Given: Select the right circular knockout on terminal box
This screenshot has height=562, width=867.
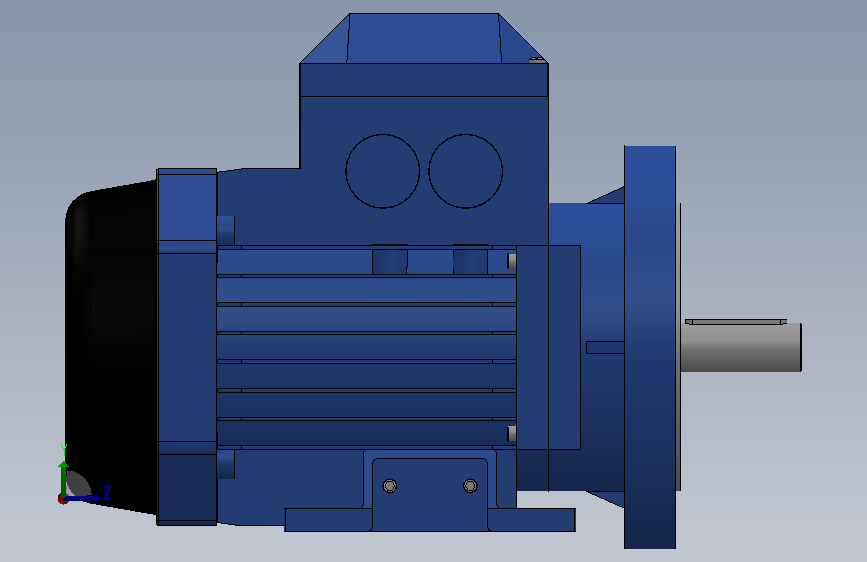Looking at the screenshot, I should [466, 171].
